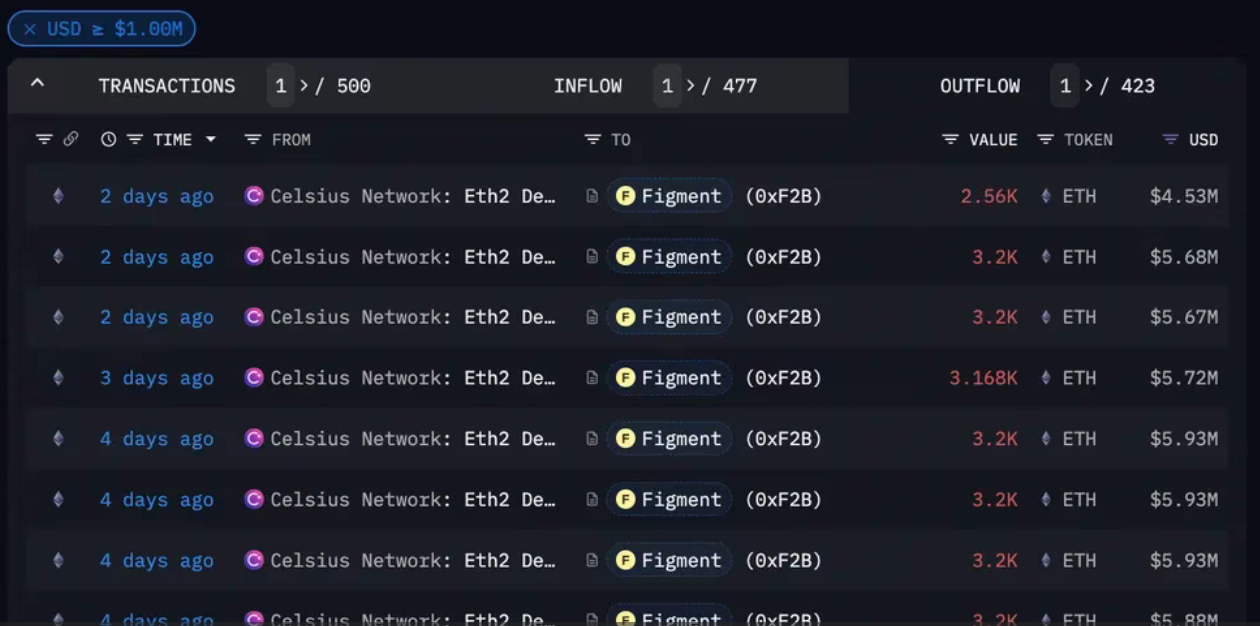This screenshot has height=626, width=1260.
Task: Open the '3 days ago' transaction link
Action: tap(156, 378)
